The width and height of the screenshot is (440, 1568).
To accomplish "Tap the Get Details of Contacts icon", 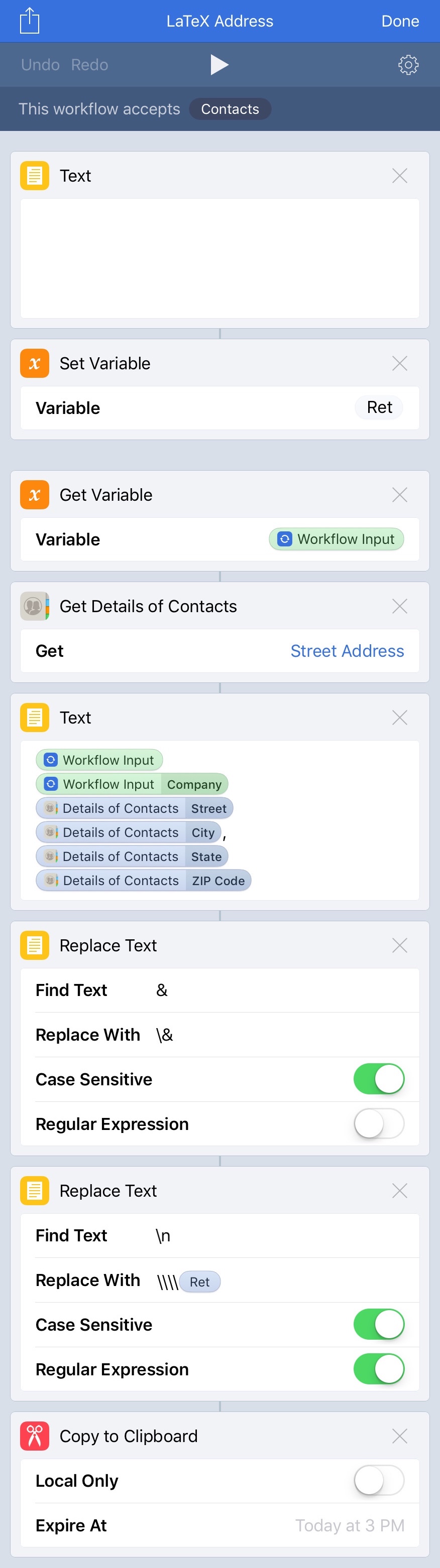I will tap(35, 606).
